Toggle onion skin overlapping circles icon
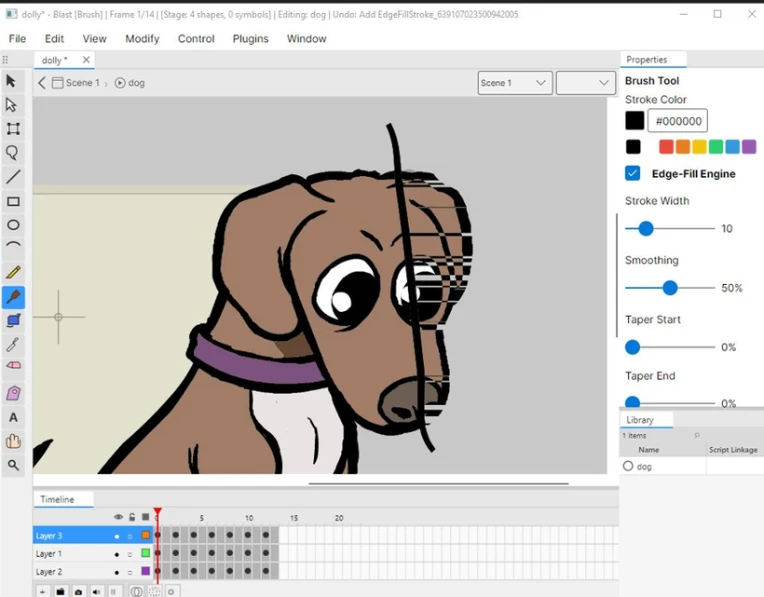 click(x=136, y=592)
